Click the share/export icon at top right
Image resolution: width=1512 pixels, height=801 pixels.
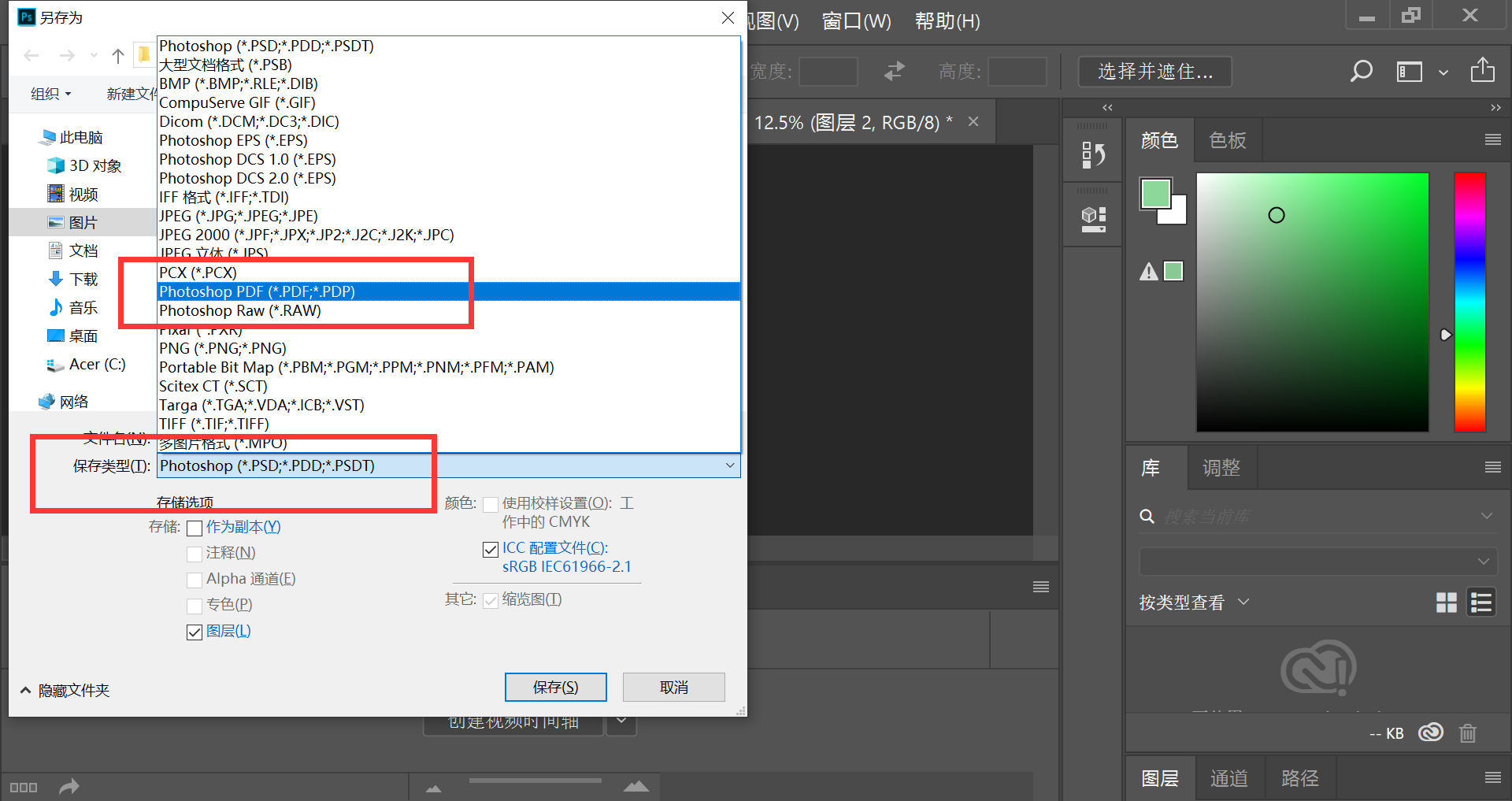click(x=1482, y=70)
